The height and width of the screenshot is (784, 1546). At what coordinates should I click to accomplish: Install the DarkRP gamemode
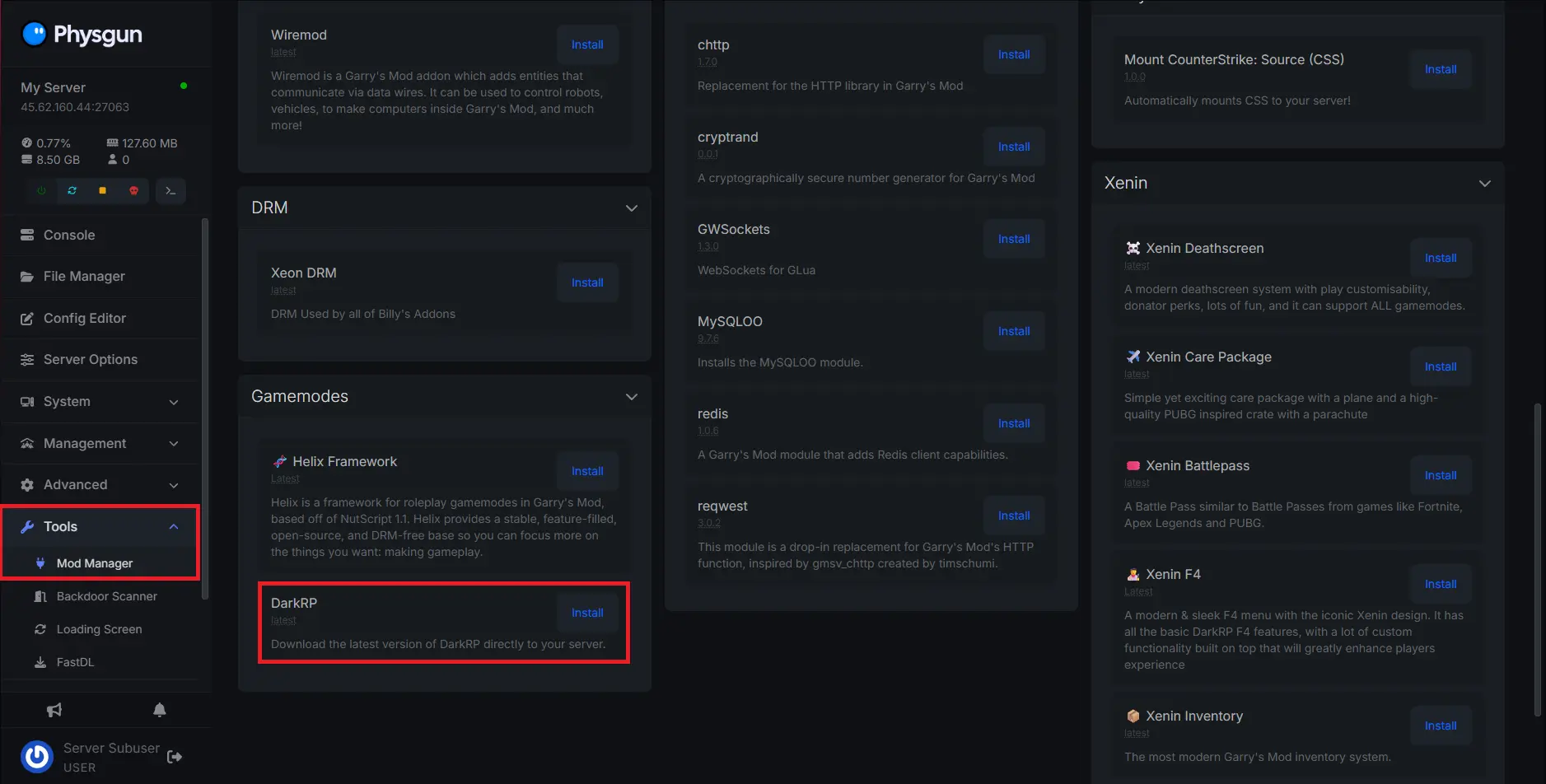coord(587,613)
